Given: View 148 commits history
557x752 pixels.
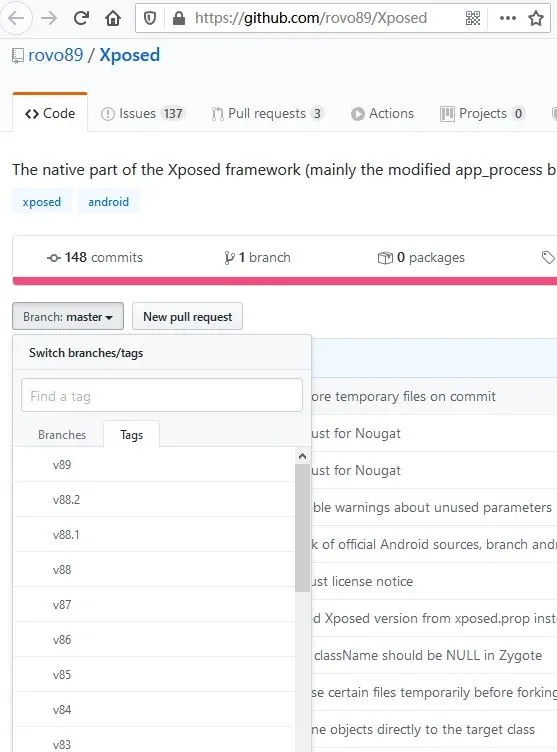Looking at the screenshot, I should 95,258.
